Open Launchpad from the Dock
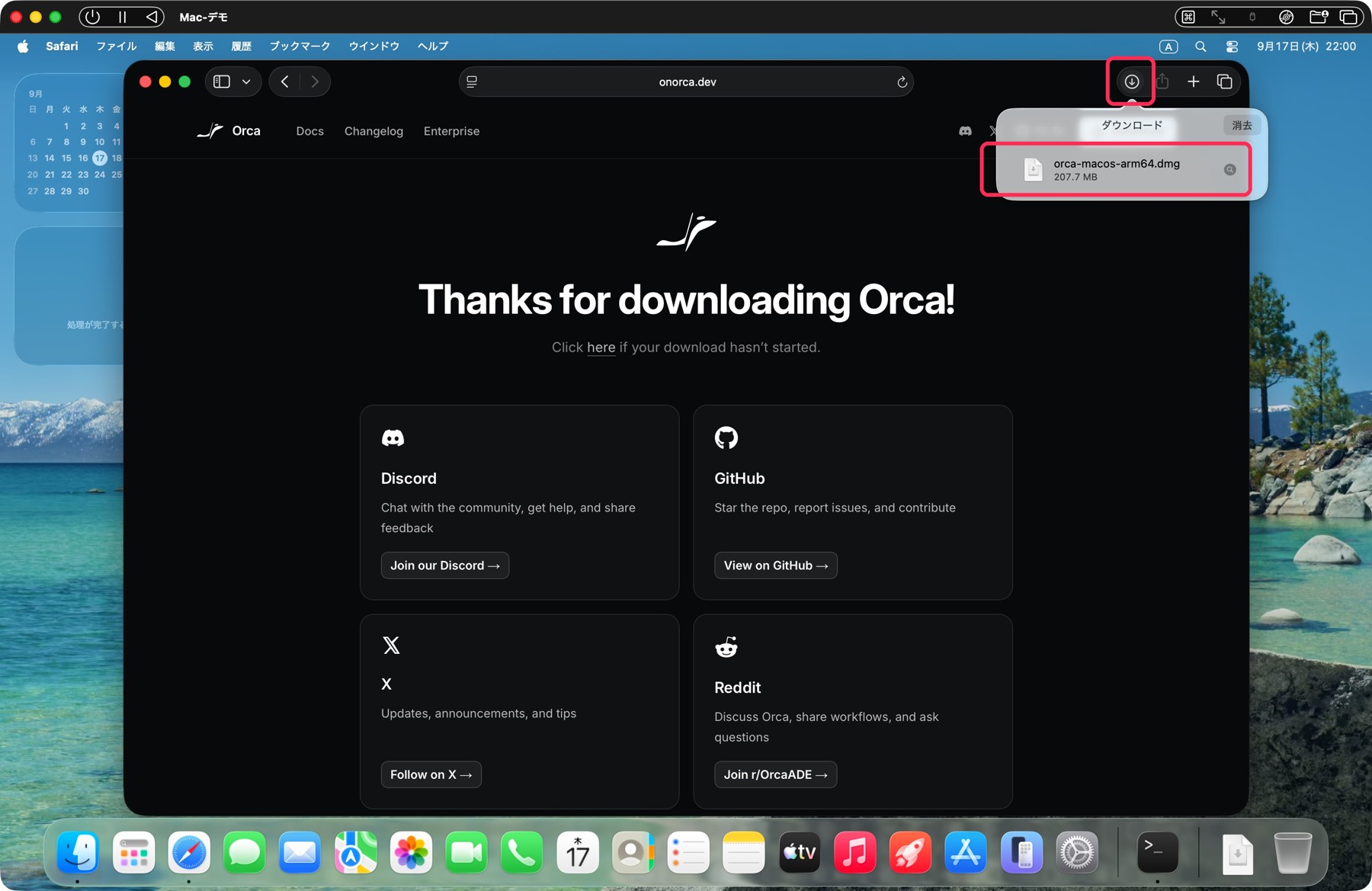Image resolution: width=1372 pixels, height=891 pixels. (133, 852)
